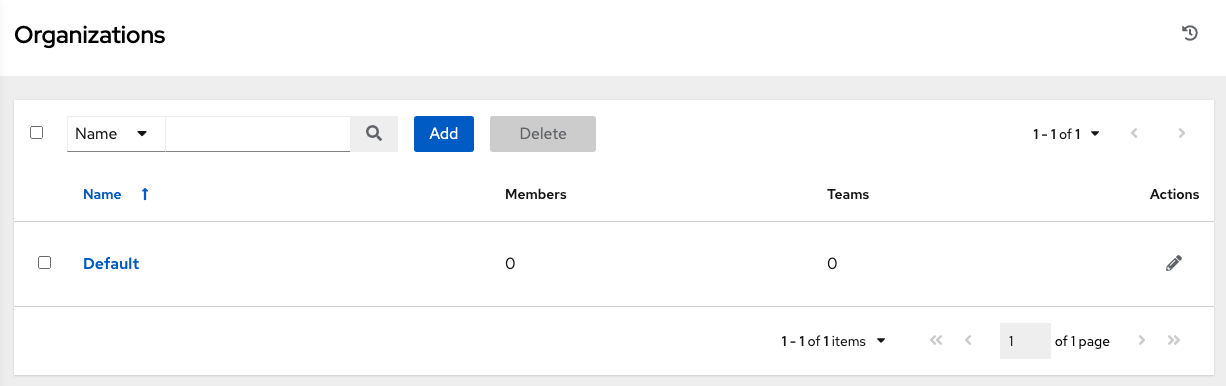Click bottom previous page chevron
This screenshot has width=1226, height=386.
pyautogui.click(x=968, y=341)
